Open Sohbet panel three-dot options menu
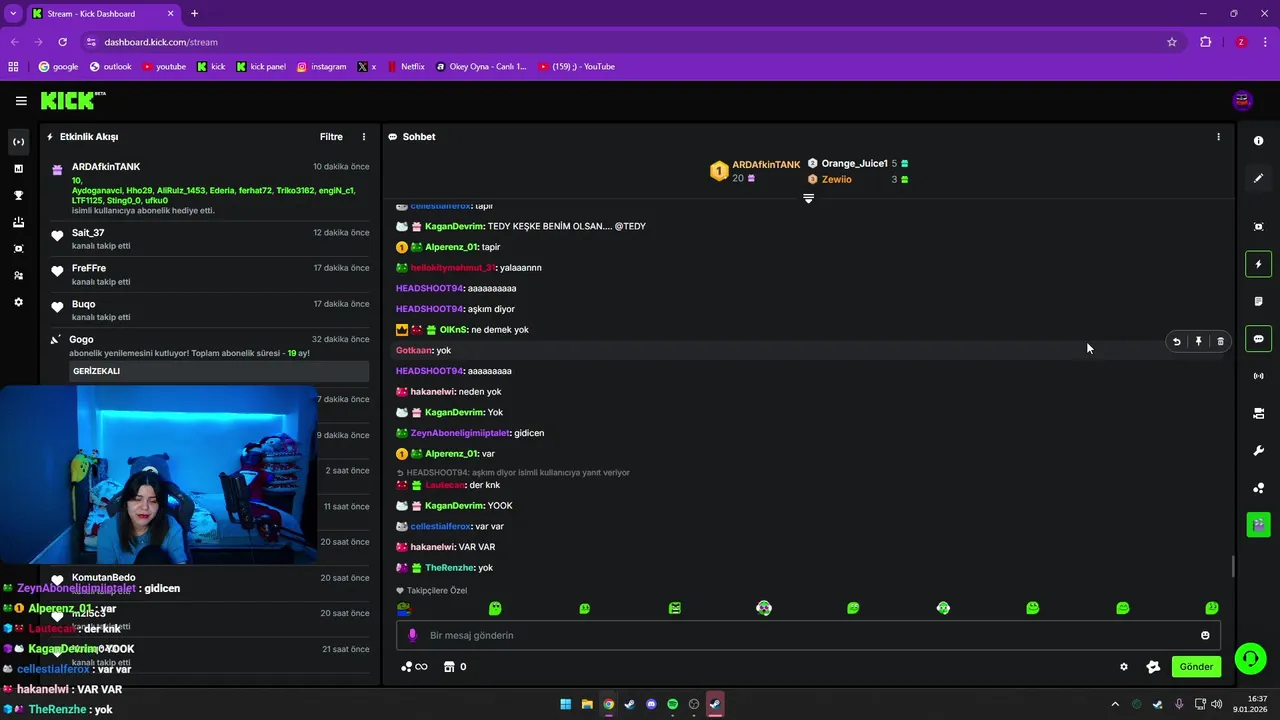Image resolution: width=1280 pixels, height=720 pixels. pos(1218,137)
